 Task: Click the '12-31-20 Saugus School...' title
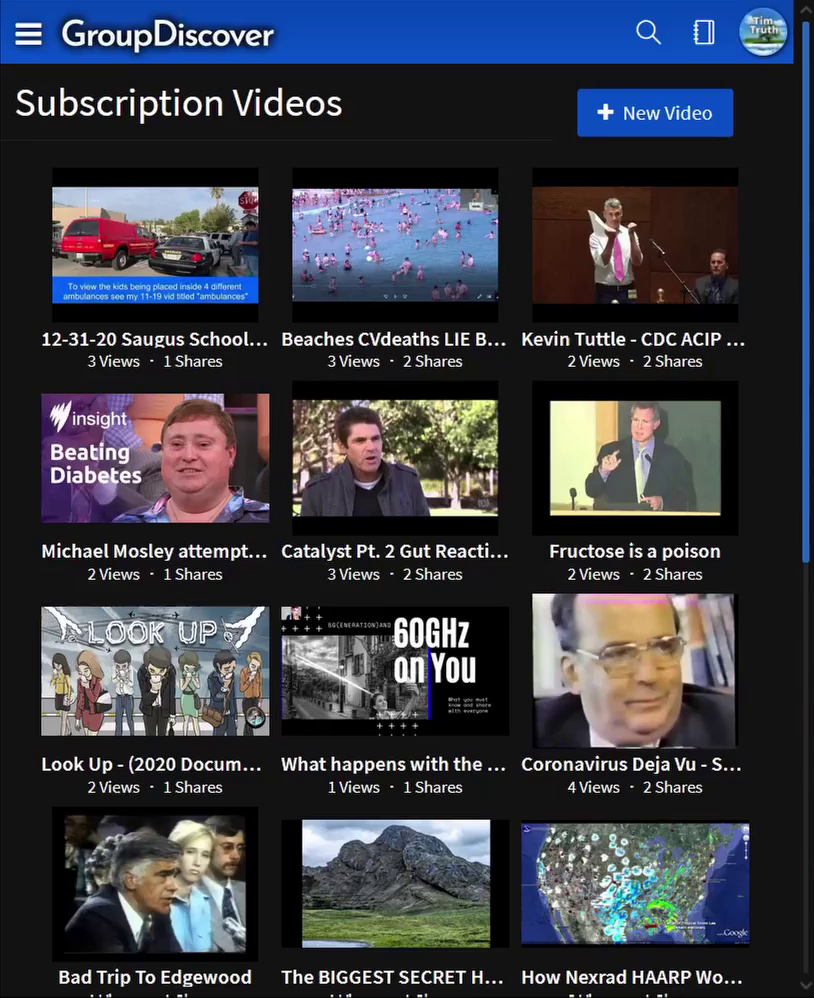tap(155, 339)
